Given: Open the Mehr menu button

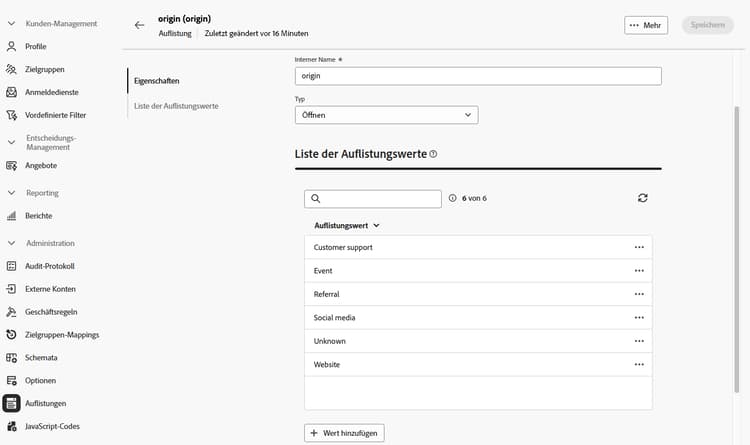Looking at the screenshot, I should pyautogui.click(x=645, y=25).
